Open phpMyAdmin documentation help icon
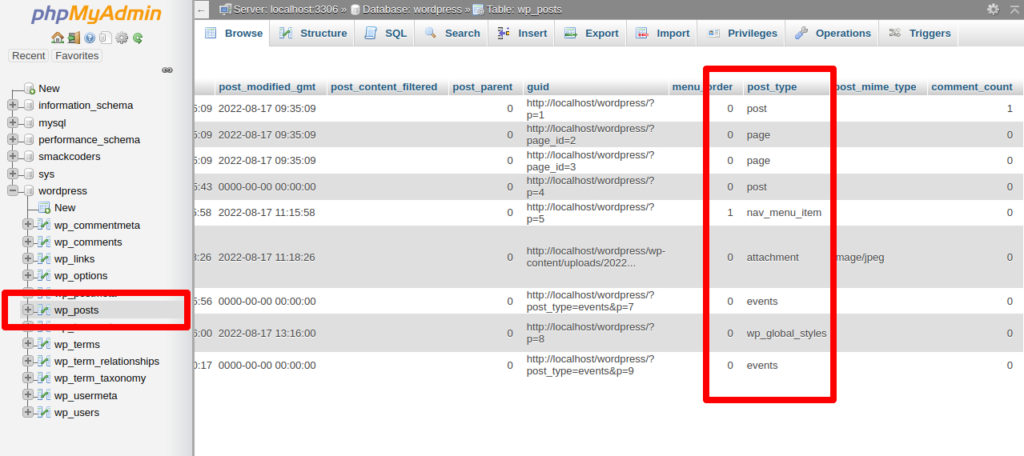 coord(90,38)
